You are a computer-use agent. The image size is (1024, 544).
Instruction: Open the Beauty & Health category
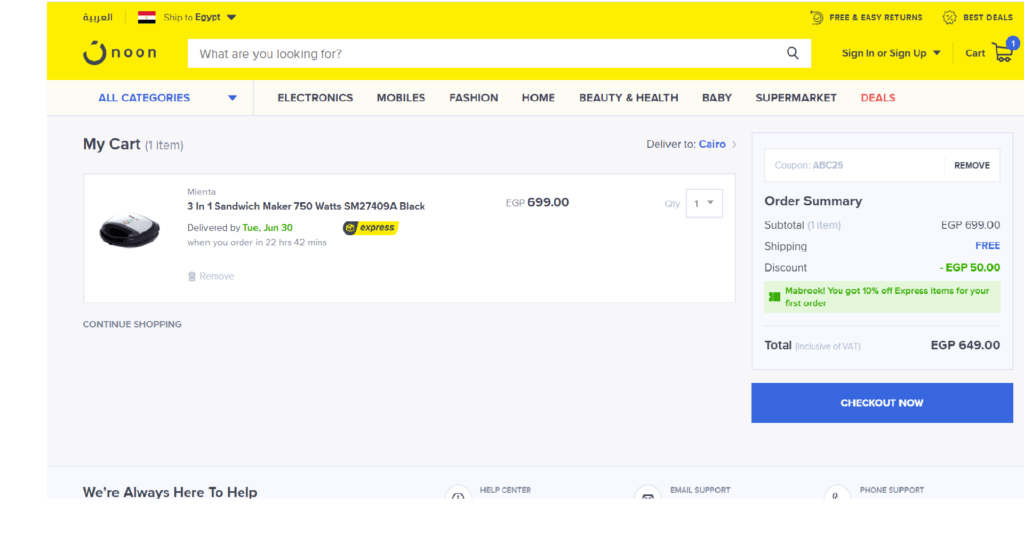click(x=629, y=98)
